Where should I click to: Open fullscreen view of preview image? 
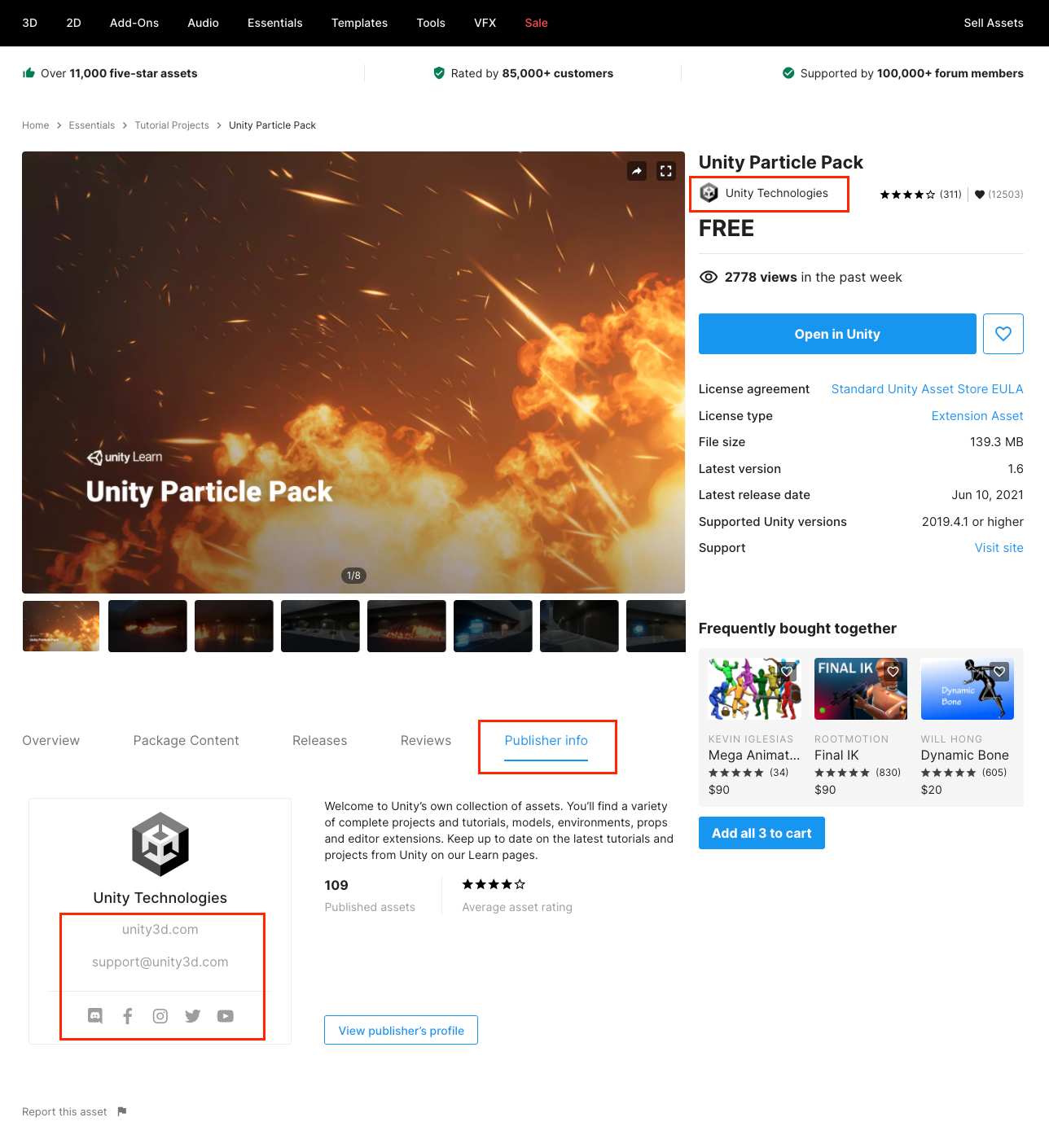tap(666, 171)
